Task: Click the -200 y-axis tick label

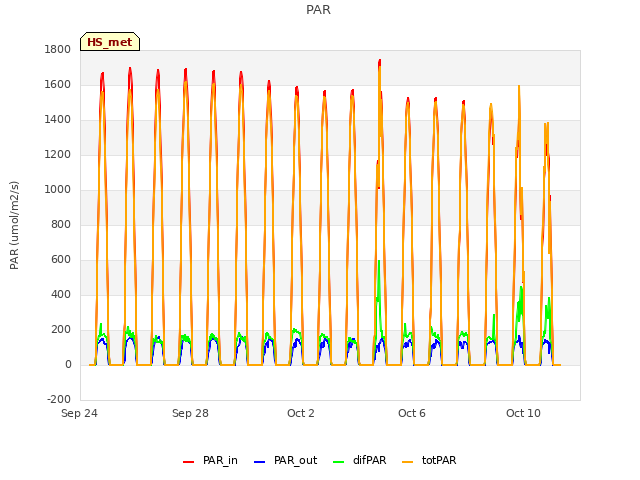Action: (x=59, y=399)
